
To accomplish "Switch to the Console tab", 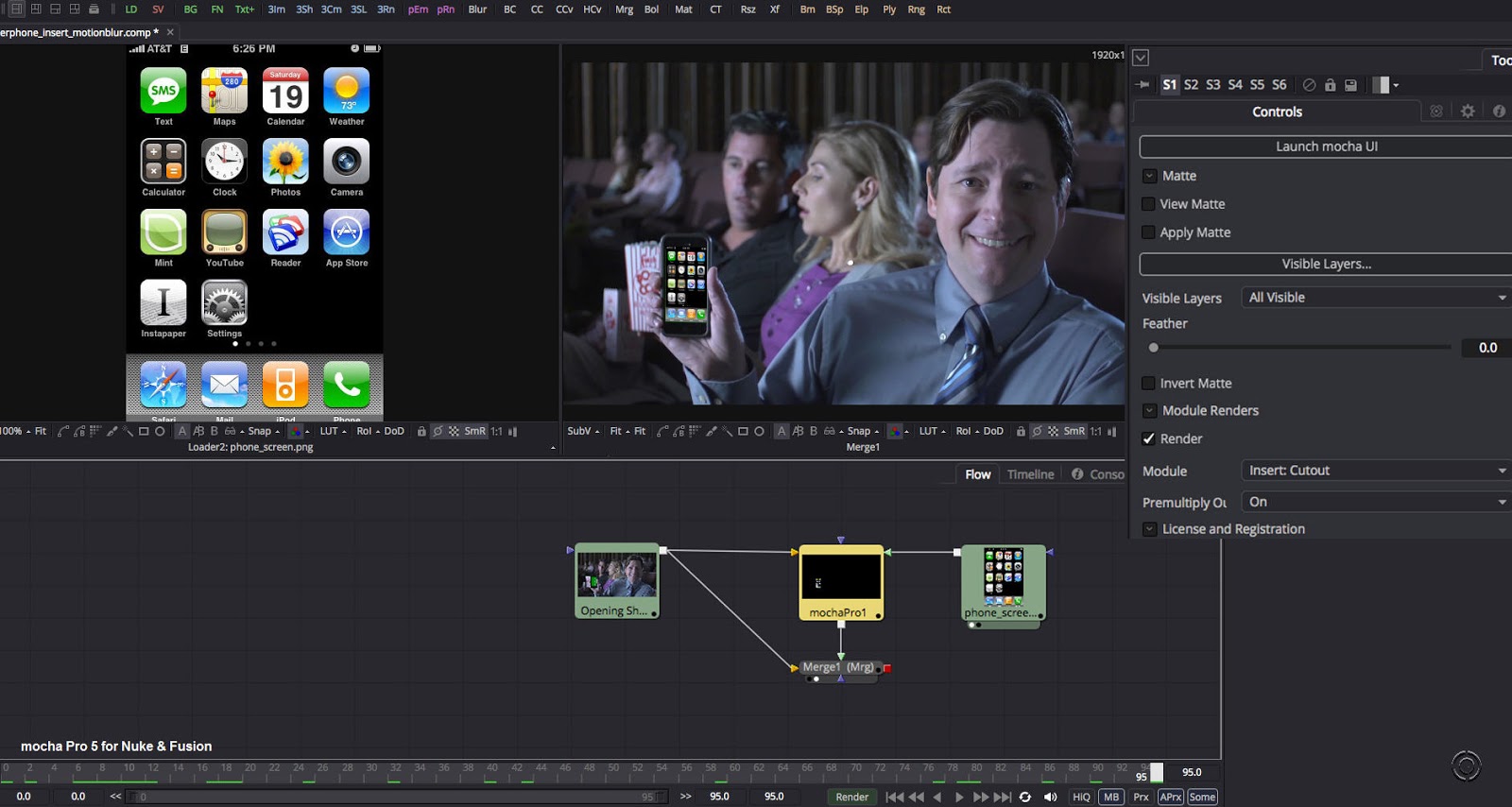I will click(1098, 474).
